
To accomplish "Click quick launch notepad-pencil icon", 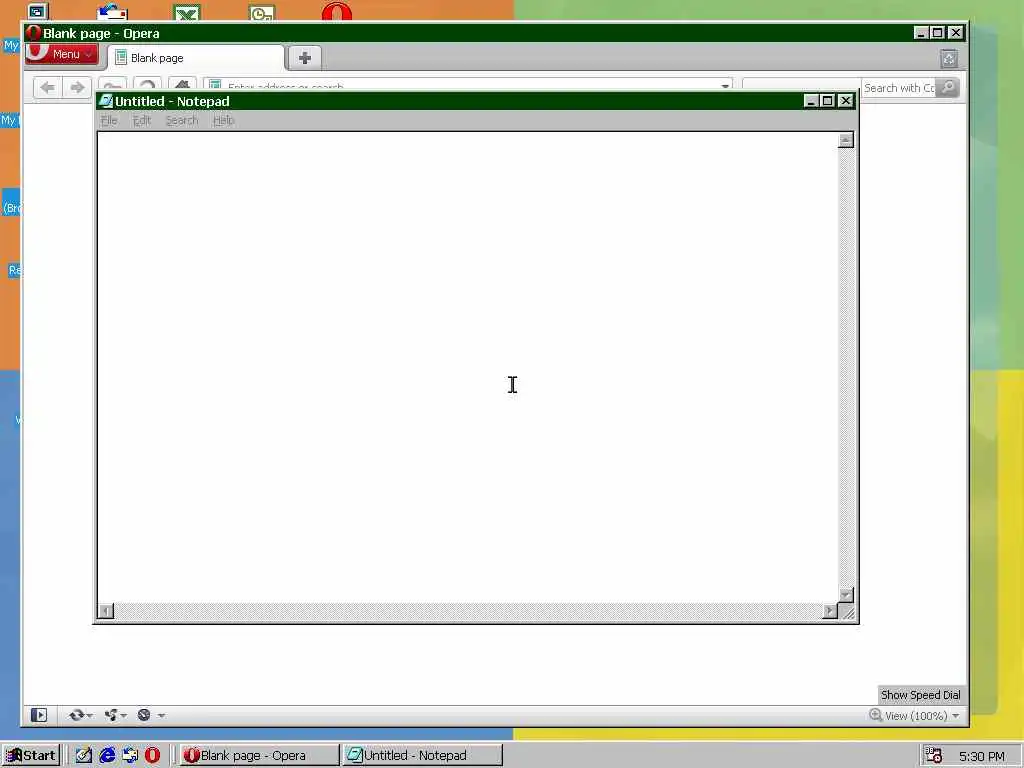I will (84, 756).
